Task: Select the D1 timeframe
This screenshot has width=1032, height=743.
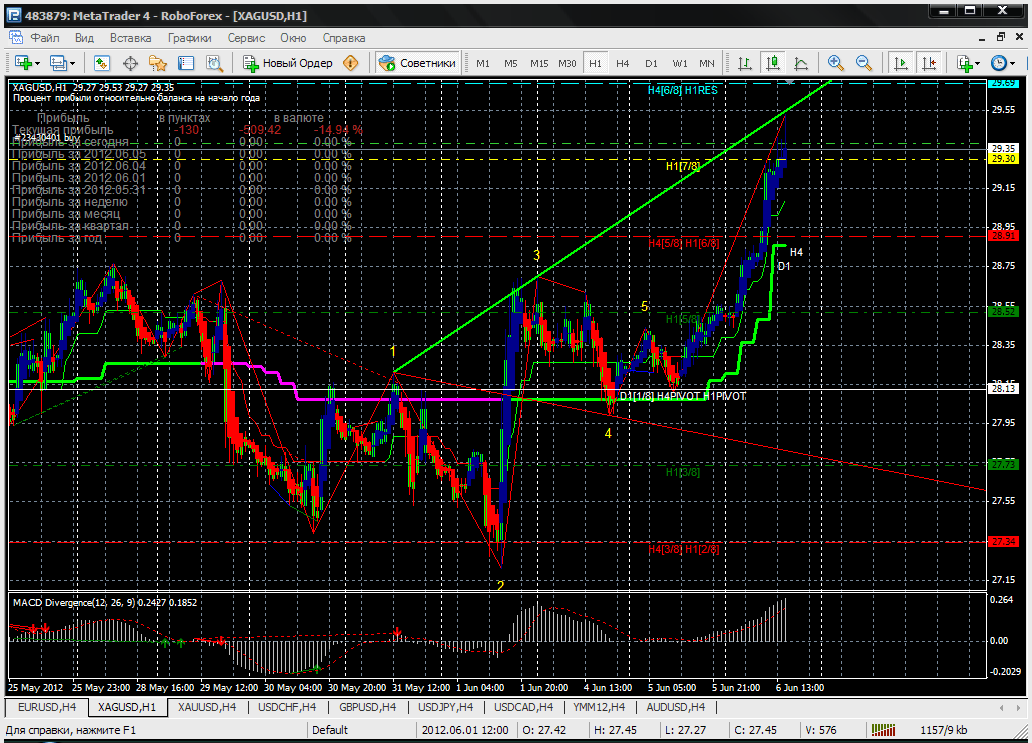Action: [x=651, y=63]
